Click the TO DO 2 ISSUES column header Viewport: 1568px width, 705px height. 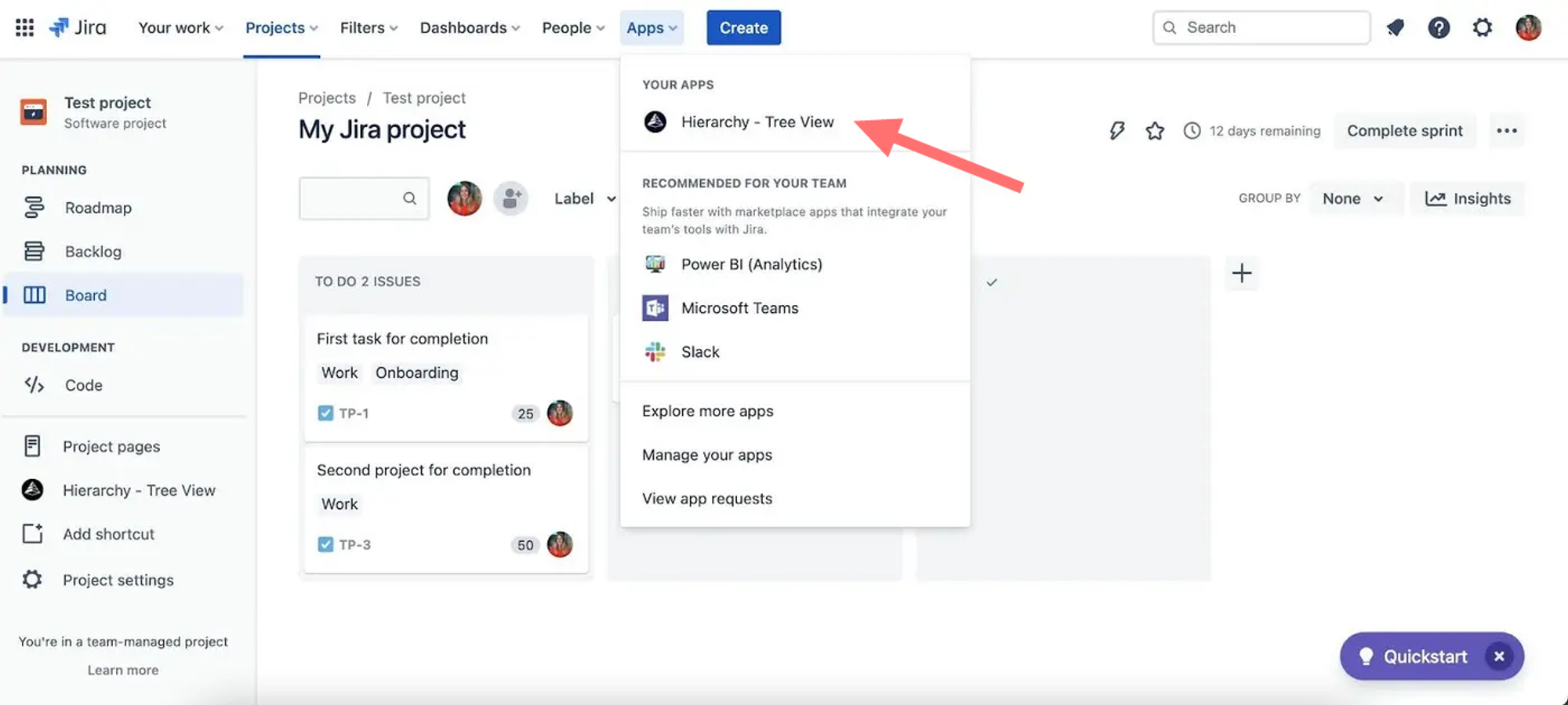[368, 282]
